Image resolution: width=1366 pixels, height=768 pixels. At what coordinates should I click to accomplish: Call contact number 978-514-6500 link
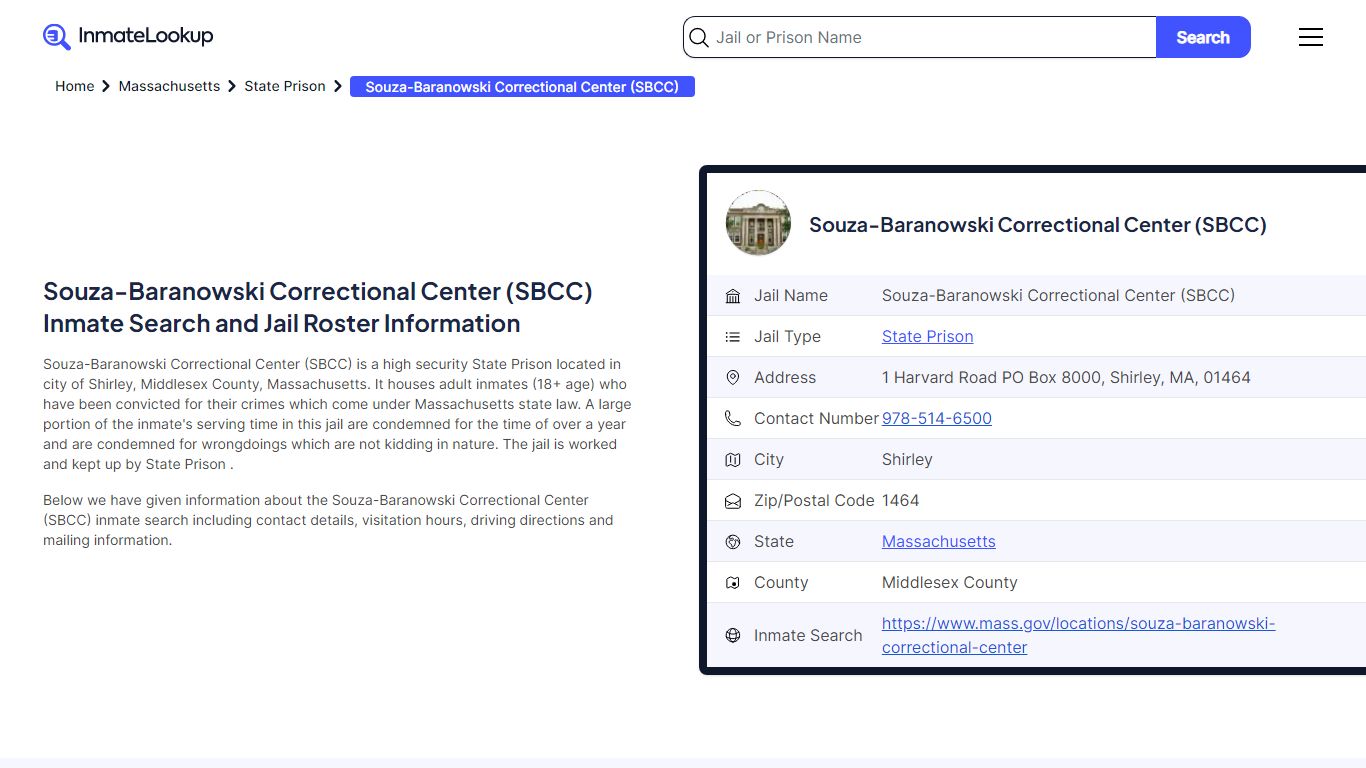(937, 419)
